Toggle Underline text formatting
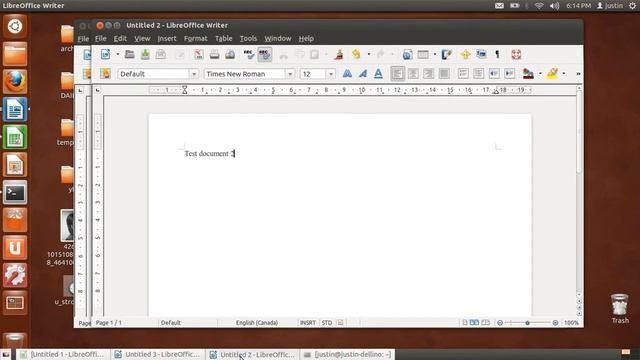 pos(378,73)
